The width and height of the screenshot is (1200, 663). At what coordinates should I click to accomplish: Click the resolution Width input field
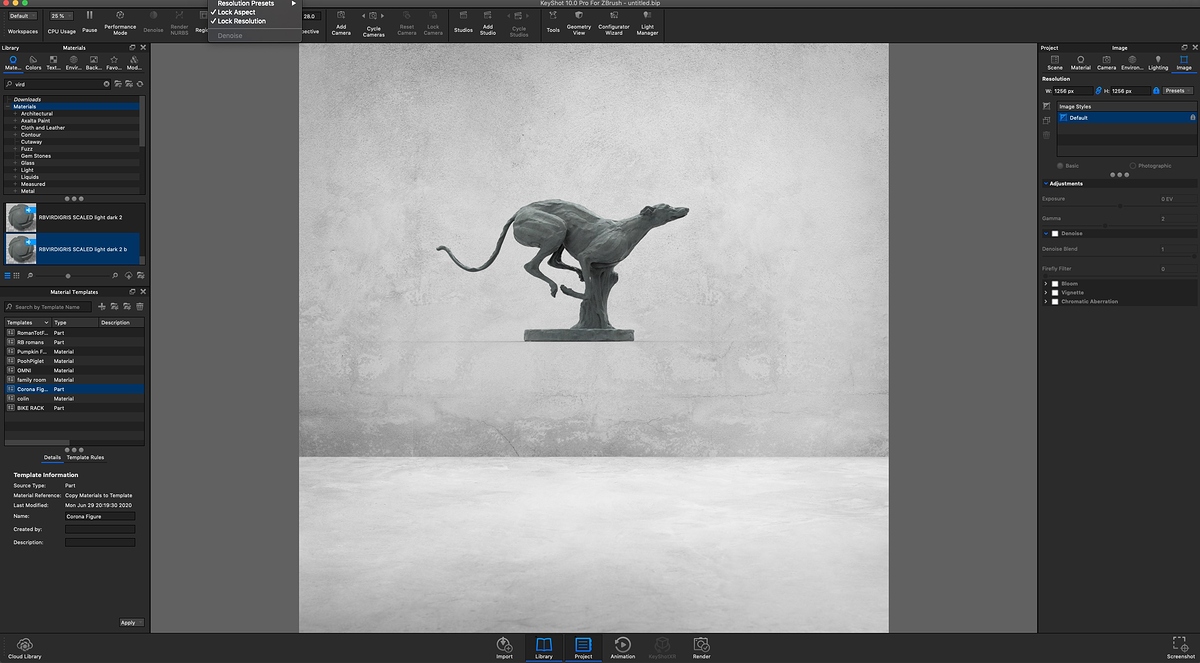[x=1072, y=90]
